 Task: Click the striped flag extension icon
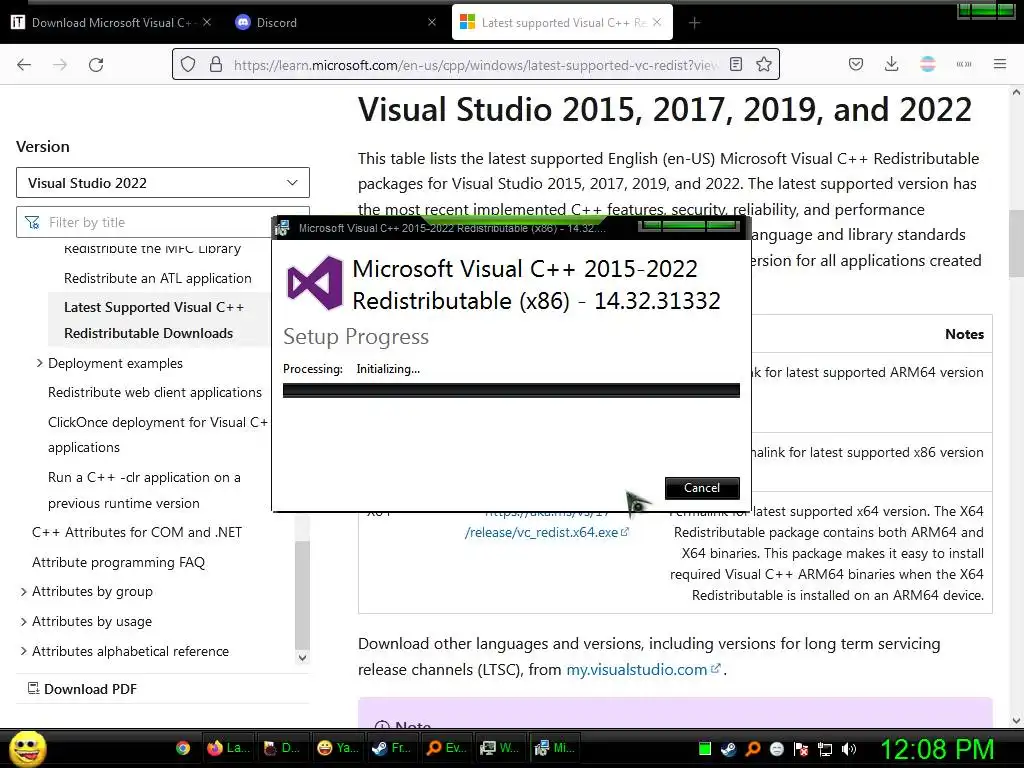927,64
